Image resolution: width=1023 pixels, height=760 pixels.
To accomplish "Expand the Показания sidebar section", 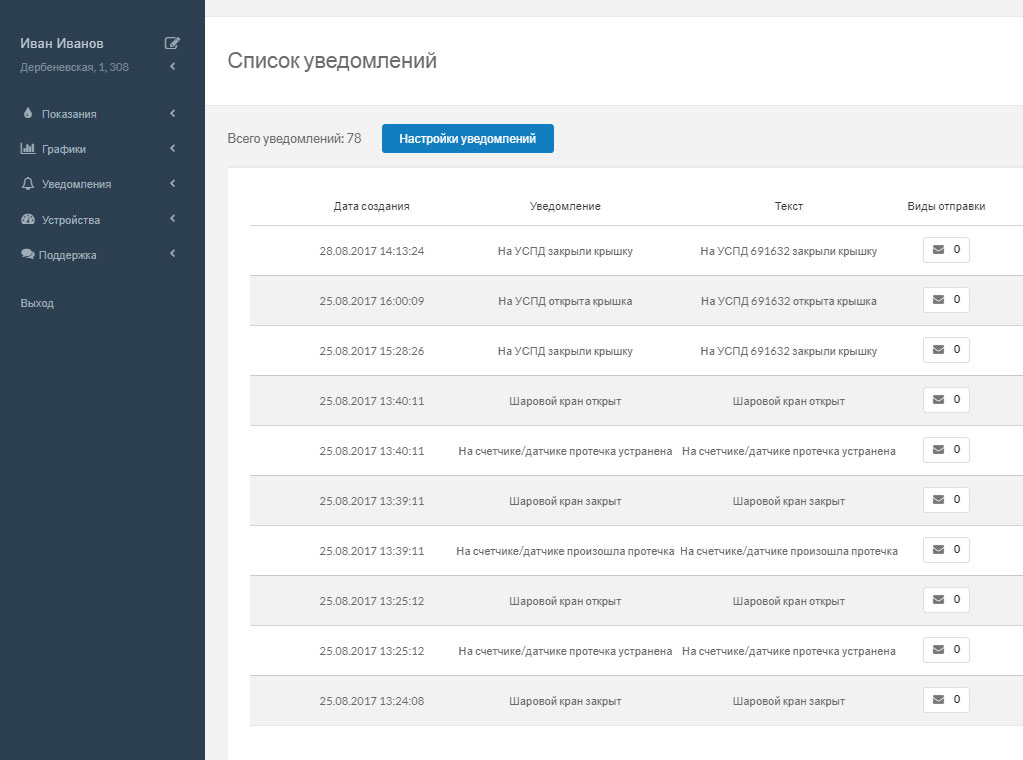I will pyautogui.click(x=172, y=113).
